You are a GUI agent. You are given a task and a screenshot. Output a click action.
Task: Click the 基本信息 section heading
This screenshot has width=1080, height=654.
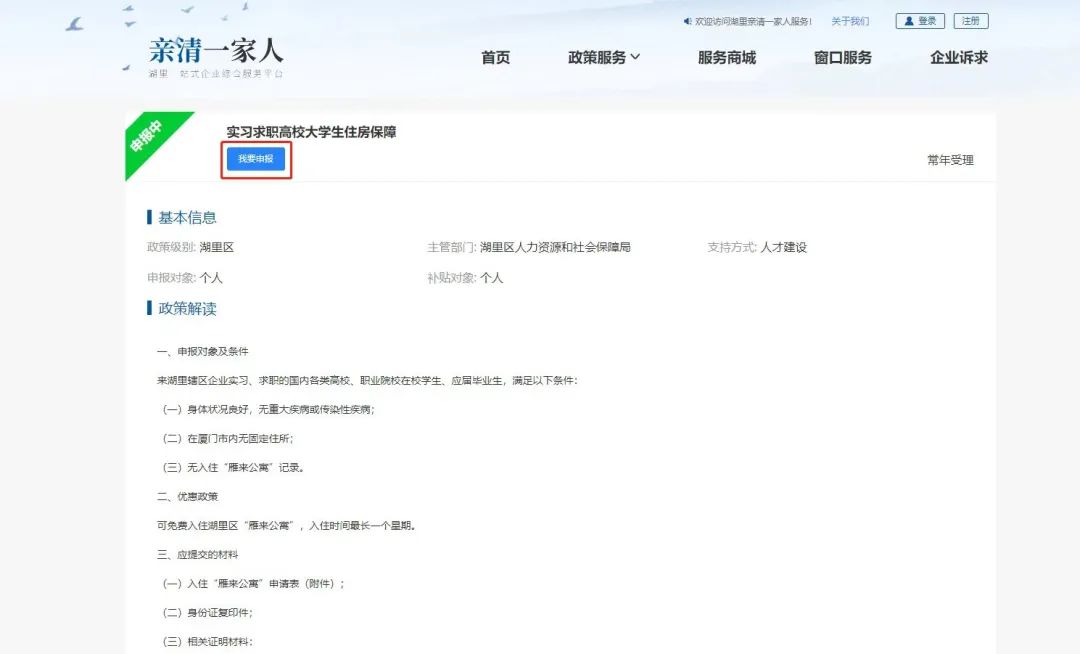[187, 218]
